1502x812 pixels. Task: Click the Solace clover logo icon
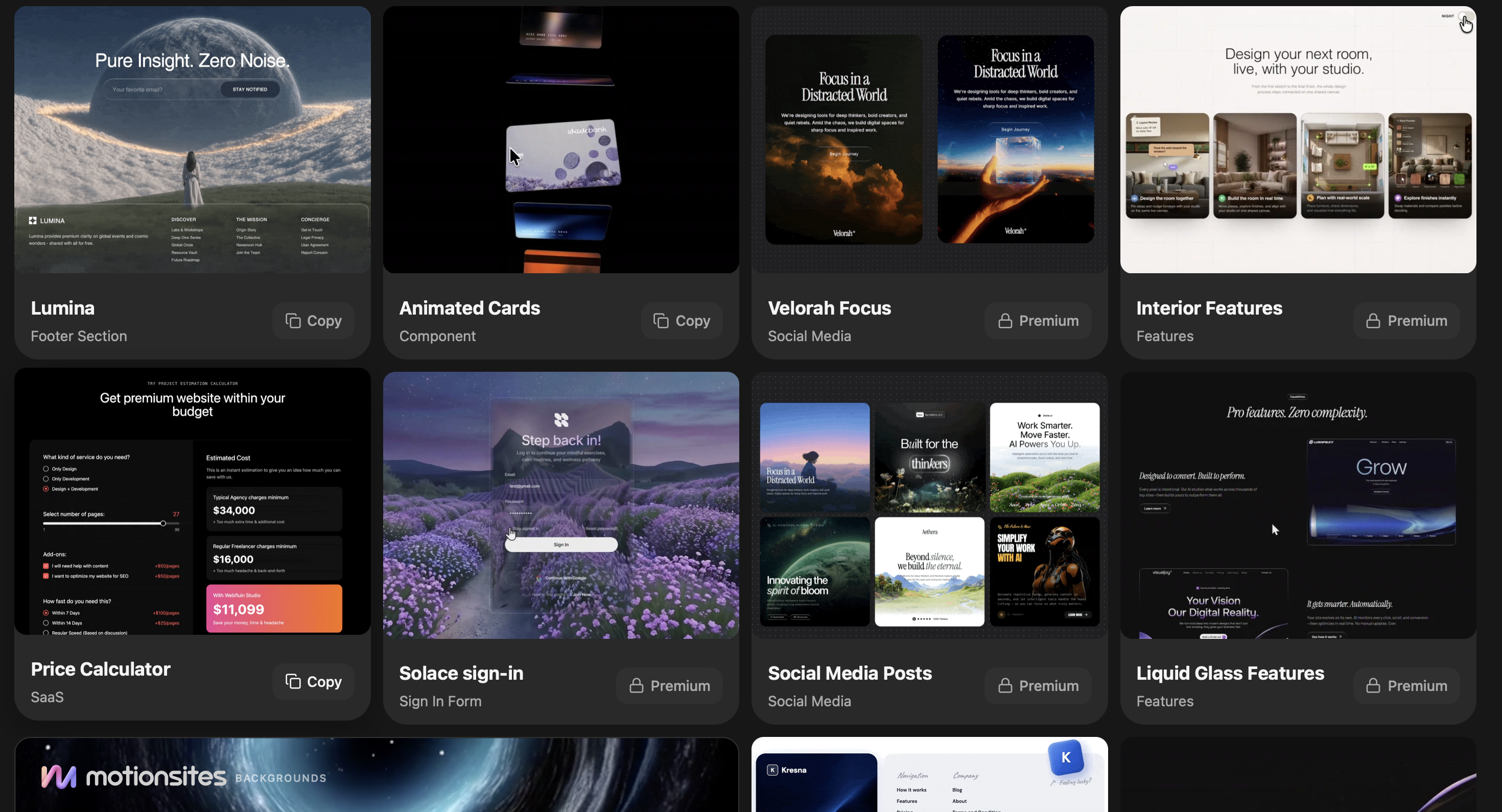(561, 420)
